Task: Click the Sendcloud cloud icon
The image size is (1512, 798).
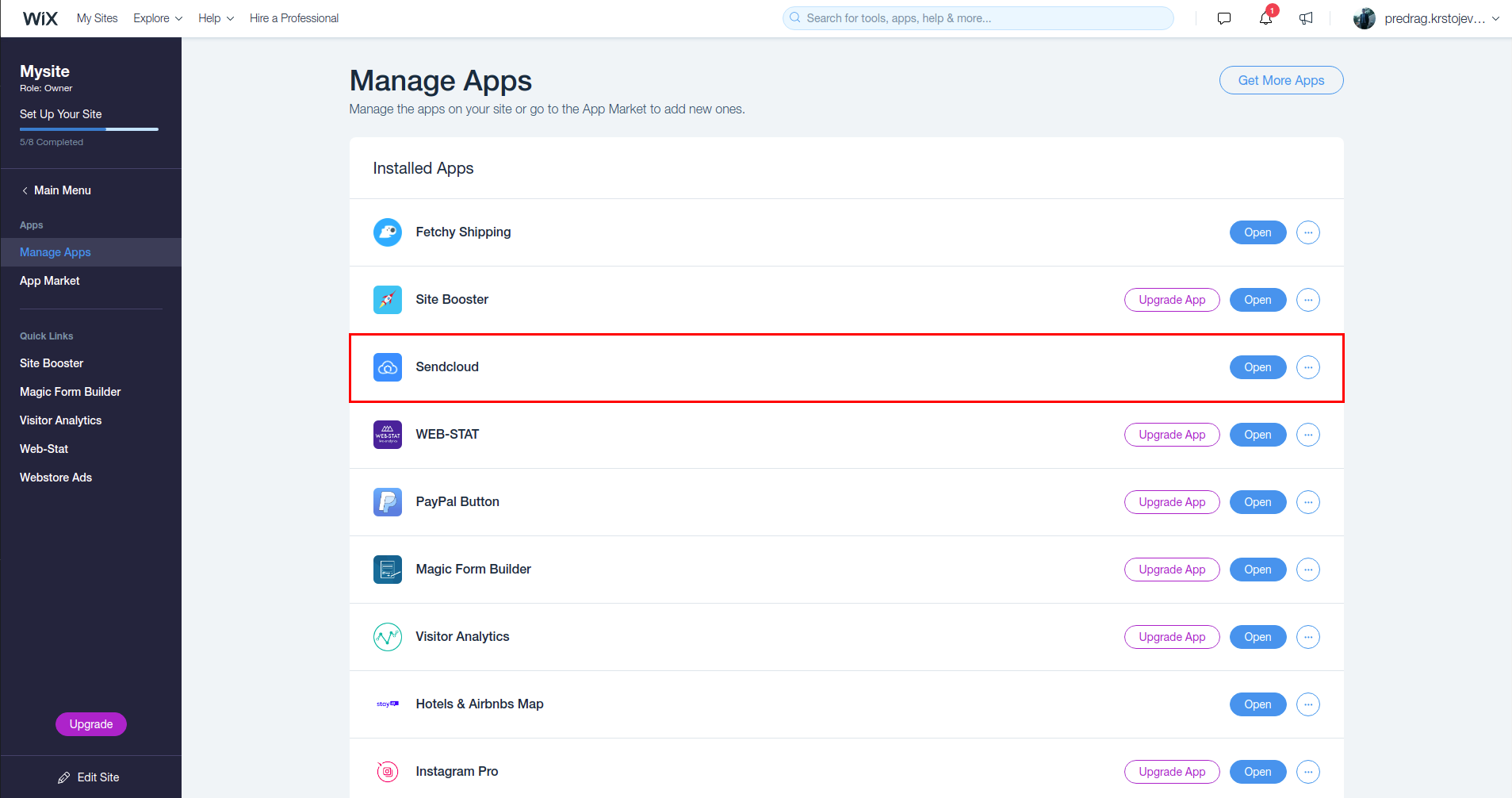Action: (x=388, y=367)
